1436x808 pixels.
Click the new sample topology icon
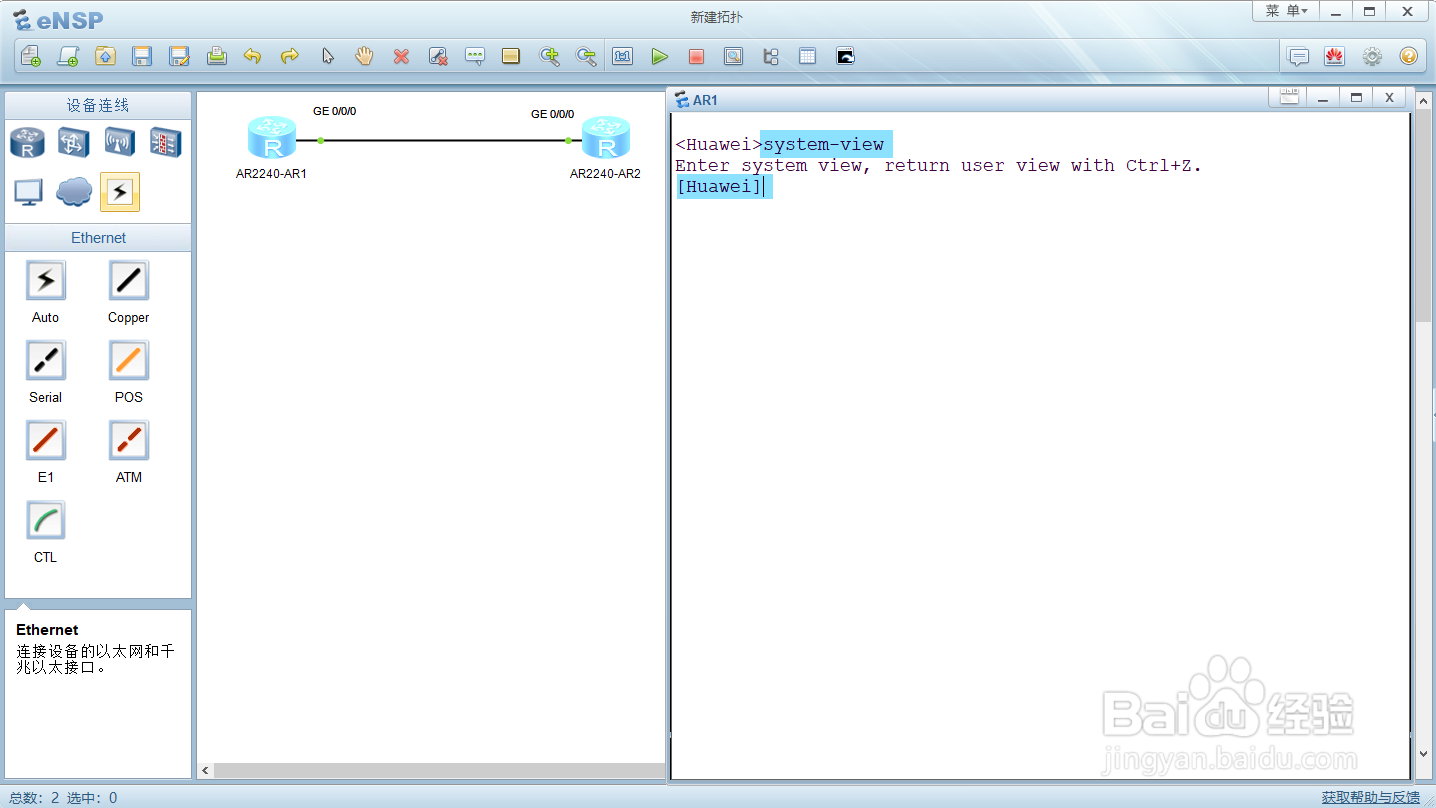(x=68, y=57)
